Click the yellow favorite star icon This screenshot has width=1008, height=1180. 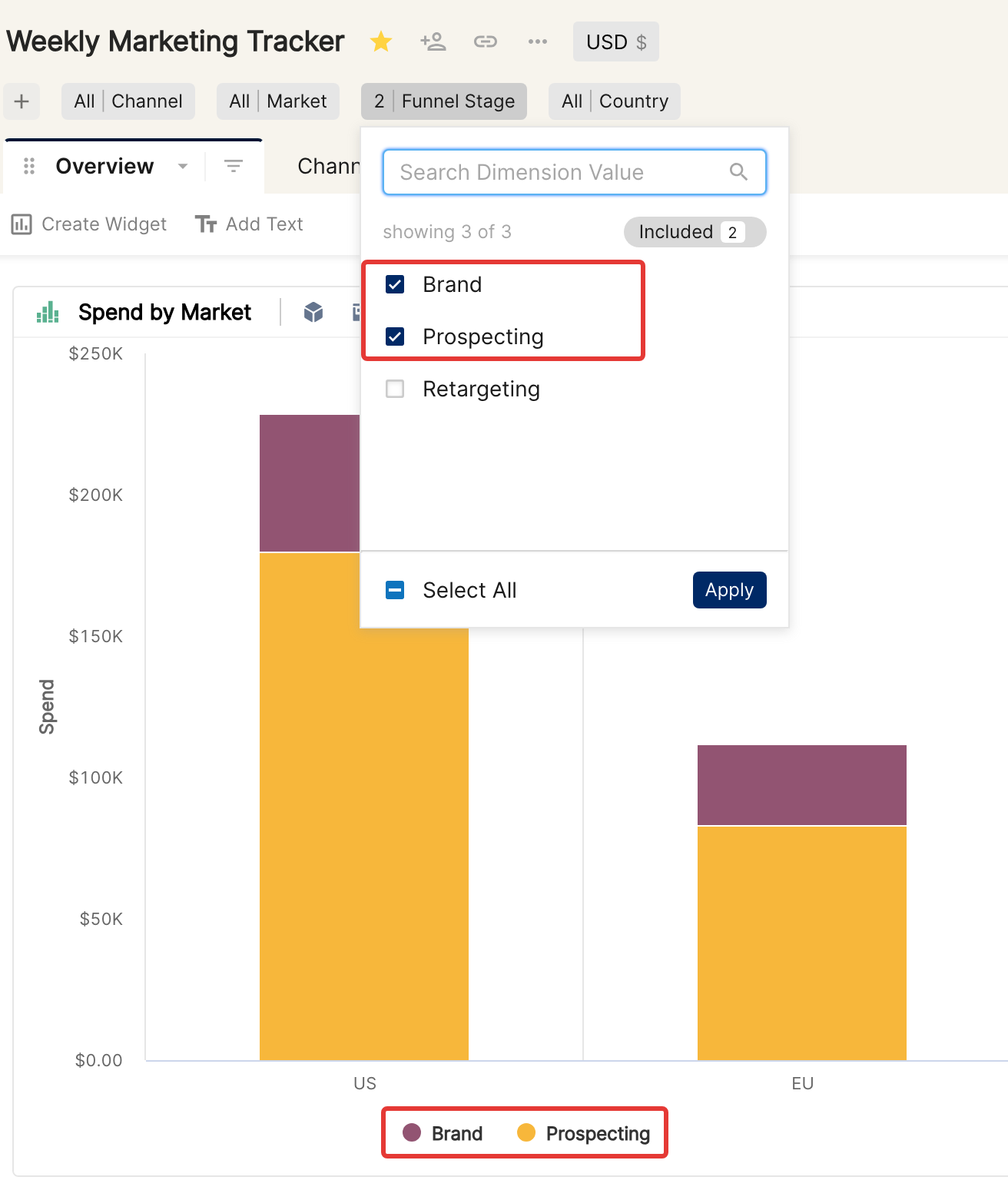pyautogui.click(x=381, y=41)
